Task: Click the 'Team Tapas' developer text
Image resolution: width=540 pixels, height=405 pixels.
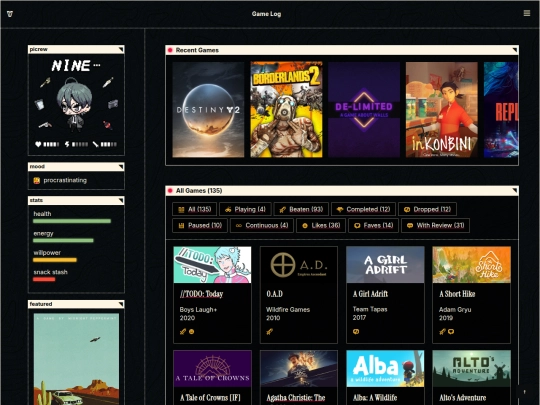Action: (x=370, y=309)
